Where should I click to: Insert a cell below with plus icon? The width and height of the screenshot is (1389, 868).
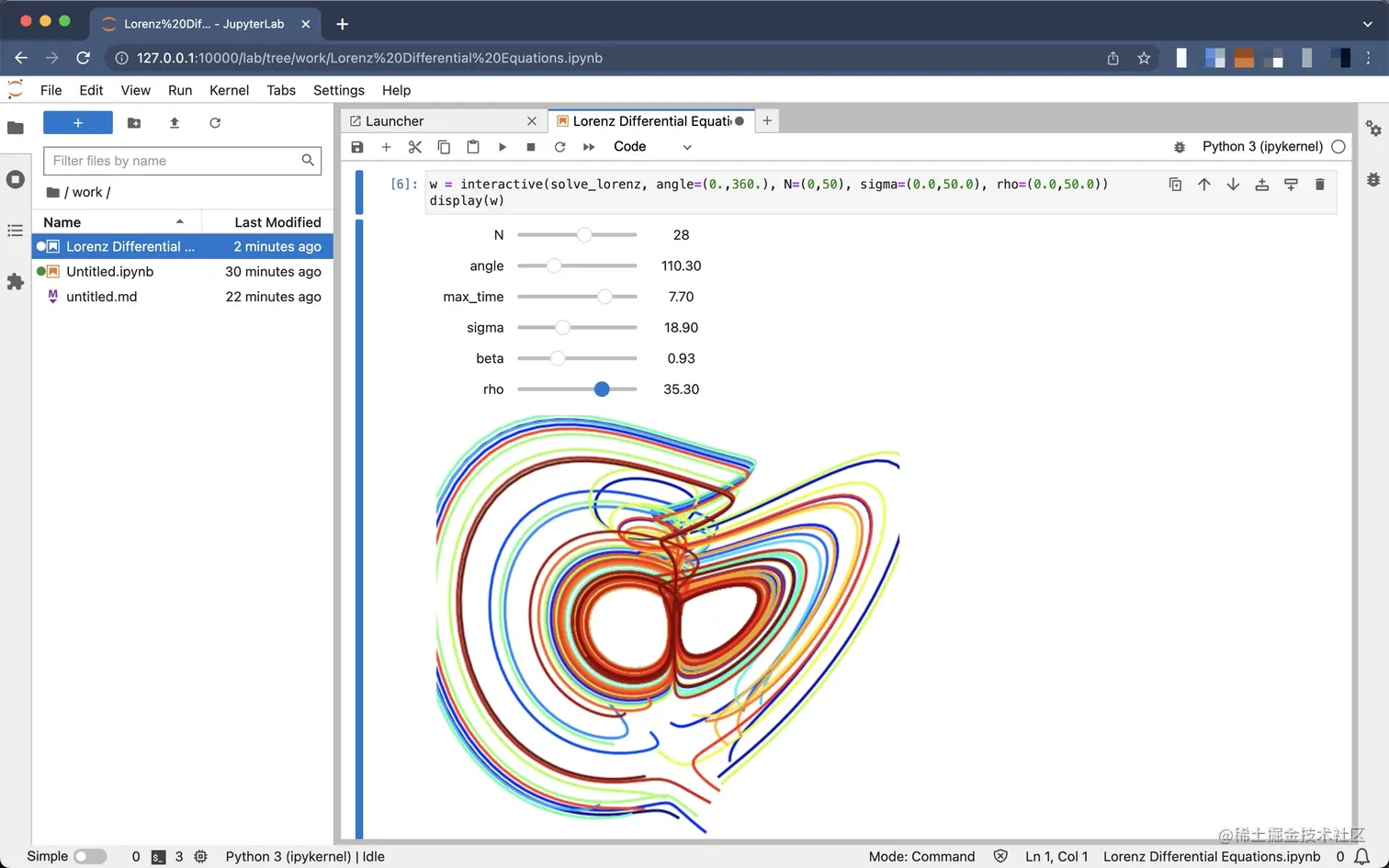point(386,147)
